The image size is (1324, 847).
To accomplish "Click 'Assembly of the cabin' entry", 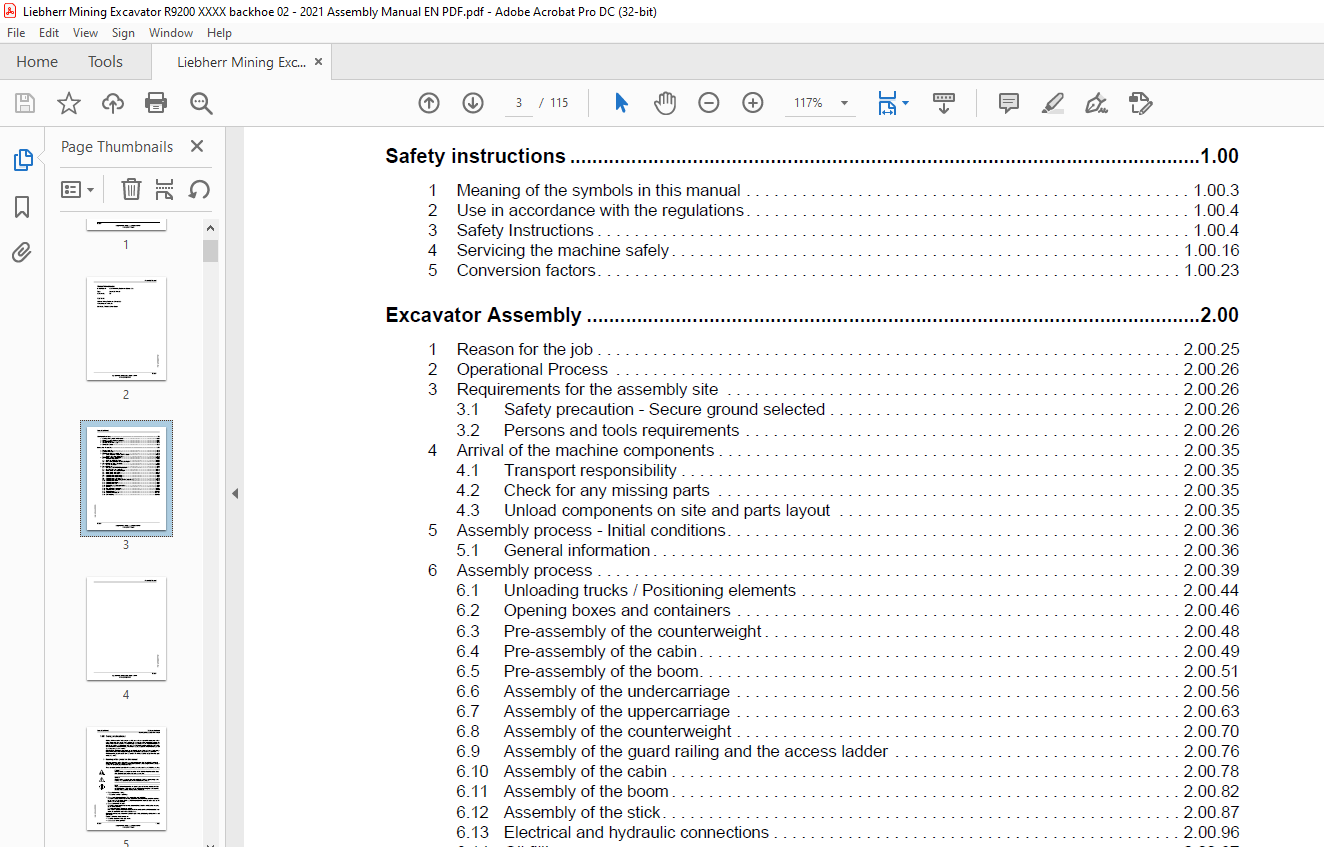I will pos(585,771).
